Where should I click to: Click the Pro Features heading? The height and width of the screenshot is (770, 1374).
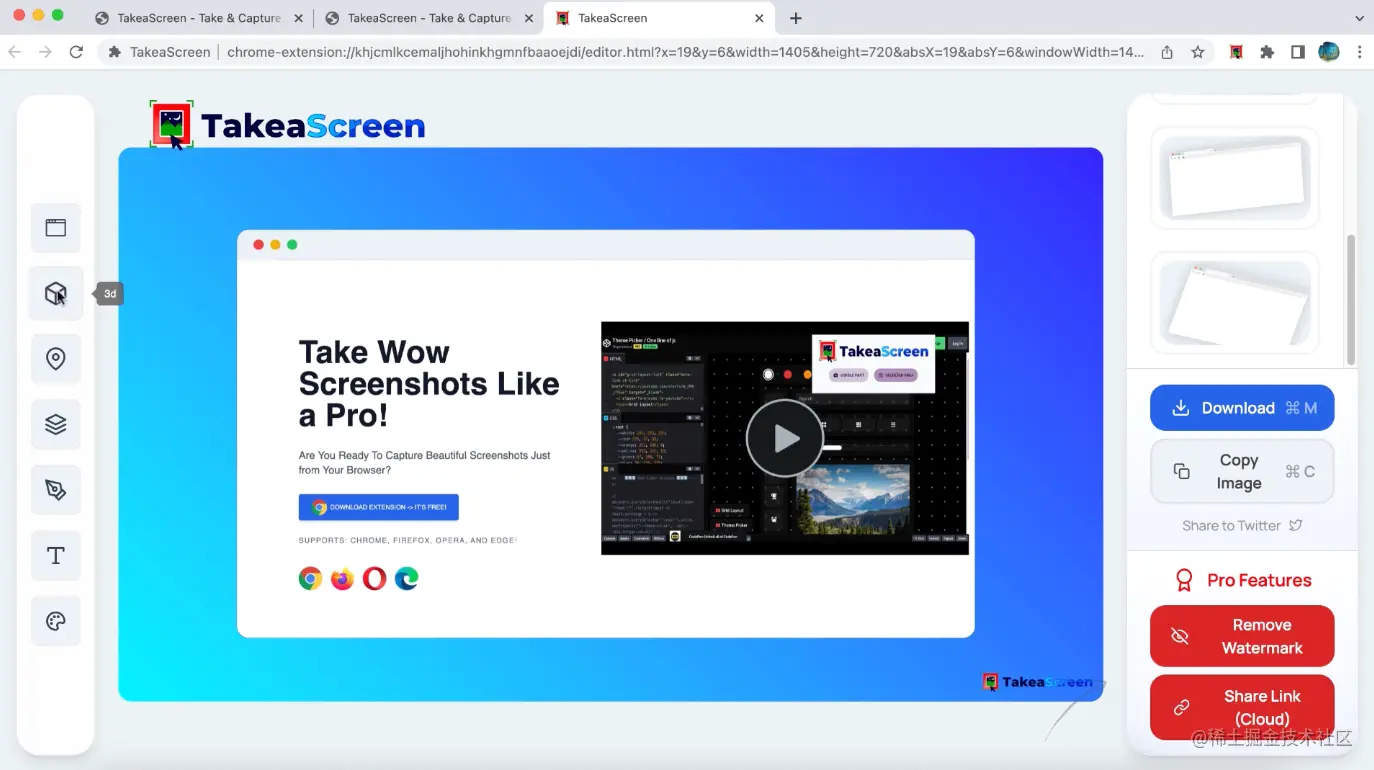(x=1242, y=580)
